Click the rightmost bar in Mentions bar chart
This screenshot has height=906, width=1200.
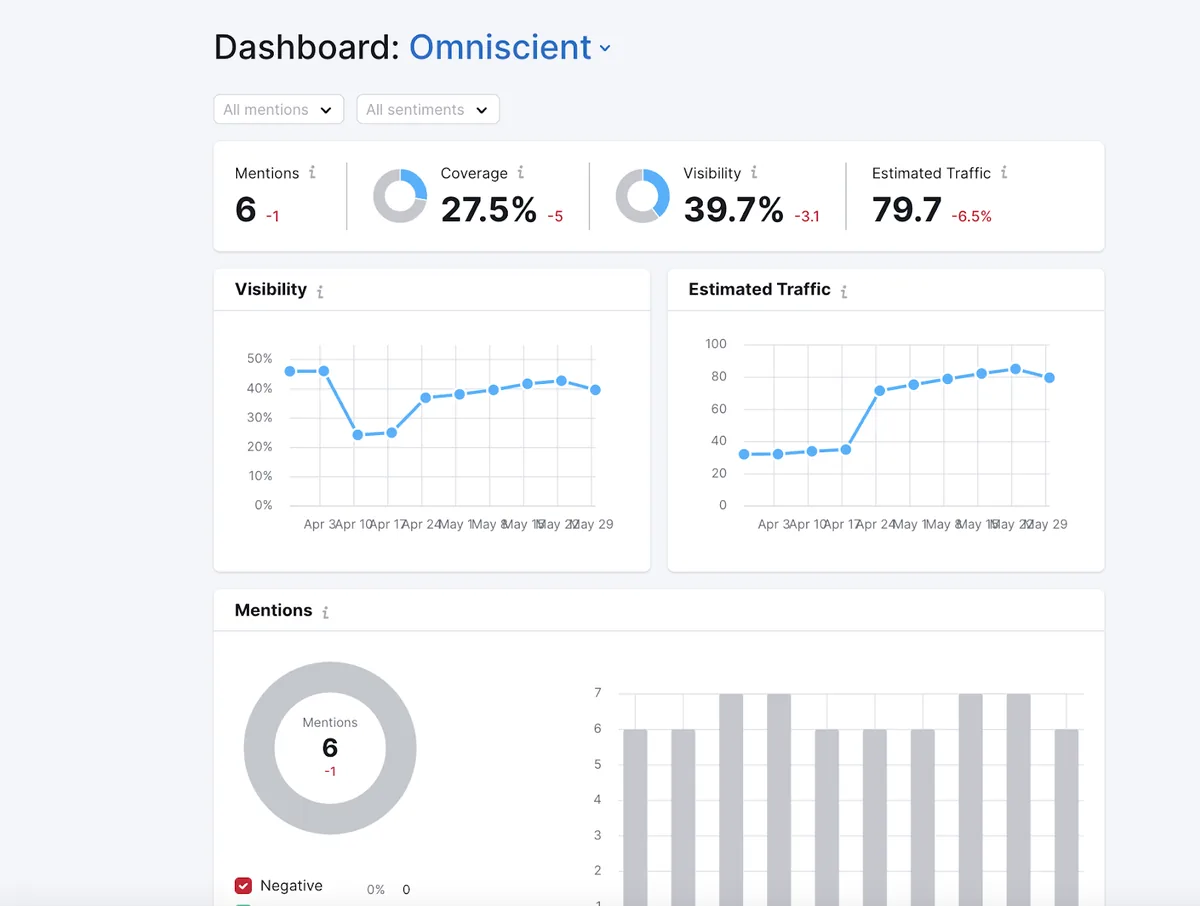point(1067,817)
